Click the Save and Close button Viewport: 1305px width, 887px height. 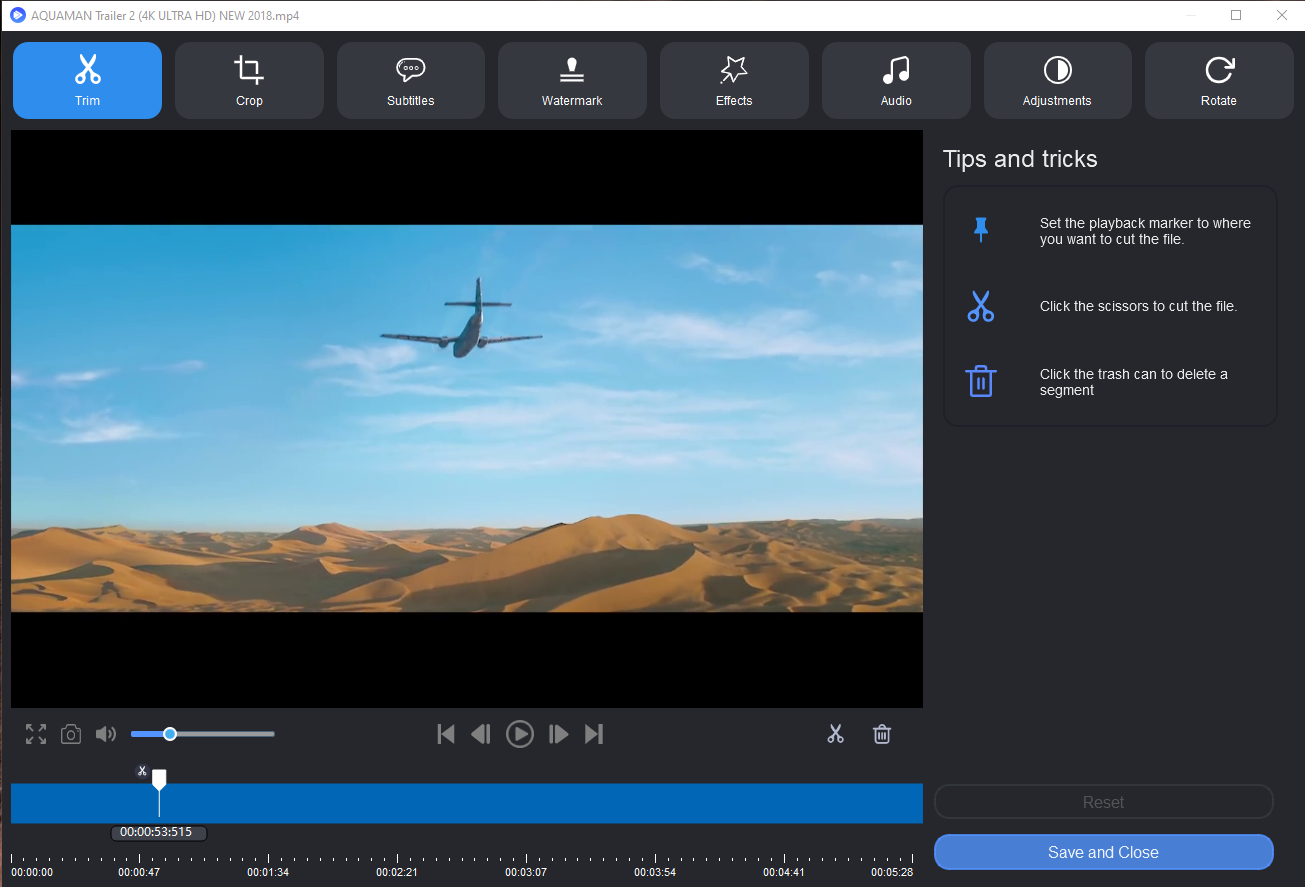[x=1103, y=852]
